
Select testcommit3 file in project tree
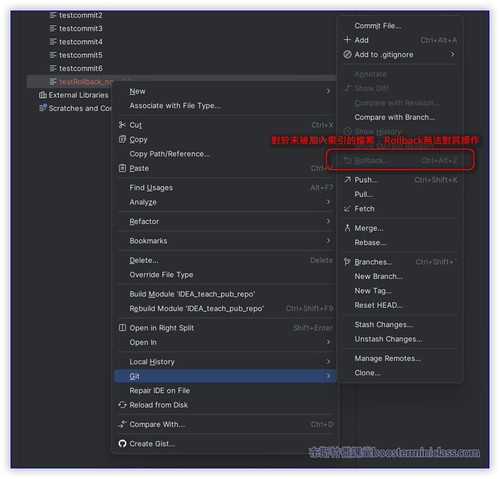click(81, 29)
